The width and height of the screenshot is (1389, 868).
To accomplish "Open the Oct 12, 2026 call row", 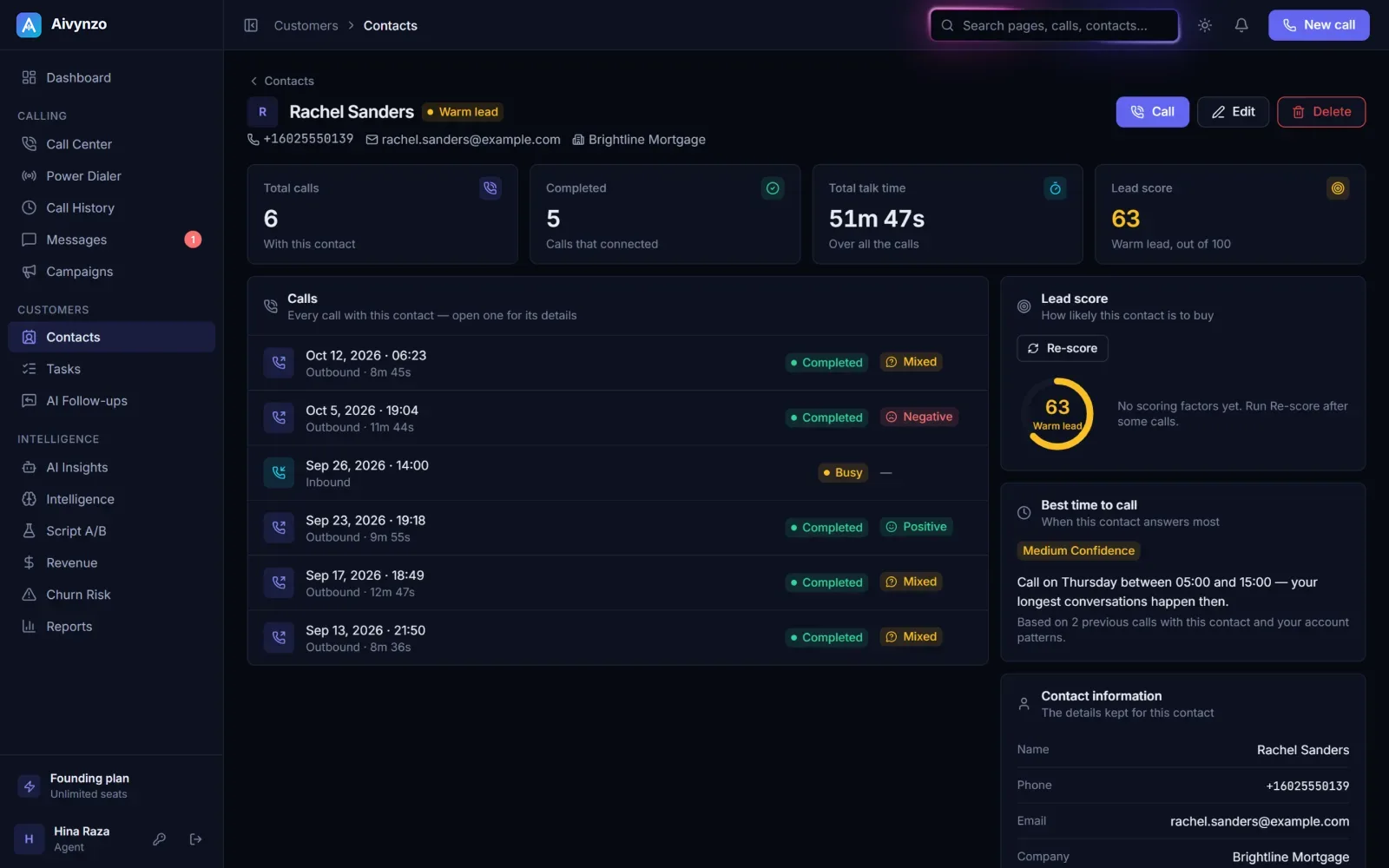I will [617, 363].
